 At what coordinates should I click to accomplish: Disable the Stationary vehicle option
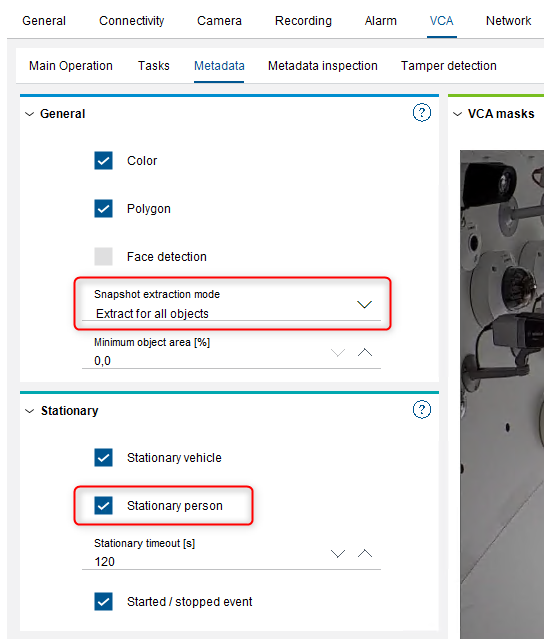point(104,458)
